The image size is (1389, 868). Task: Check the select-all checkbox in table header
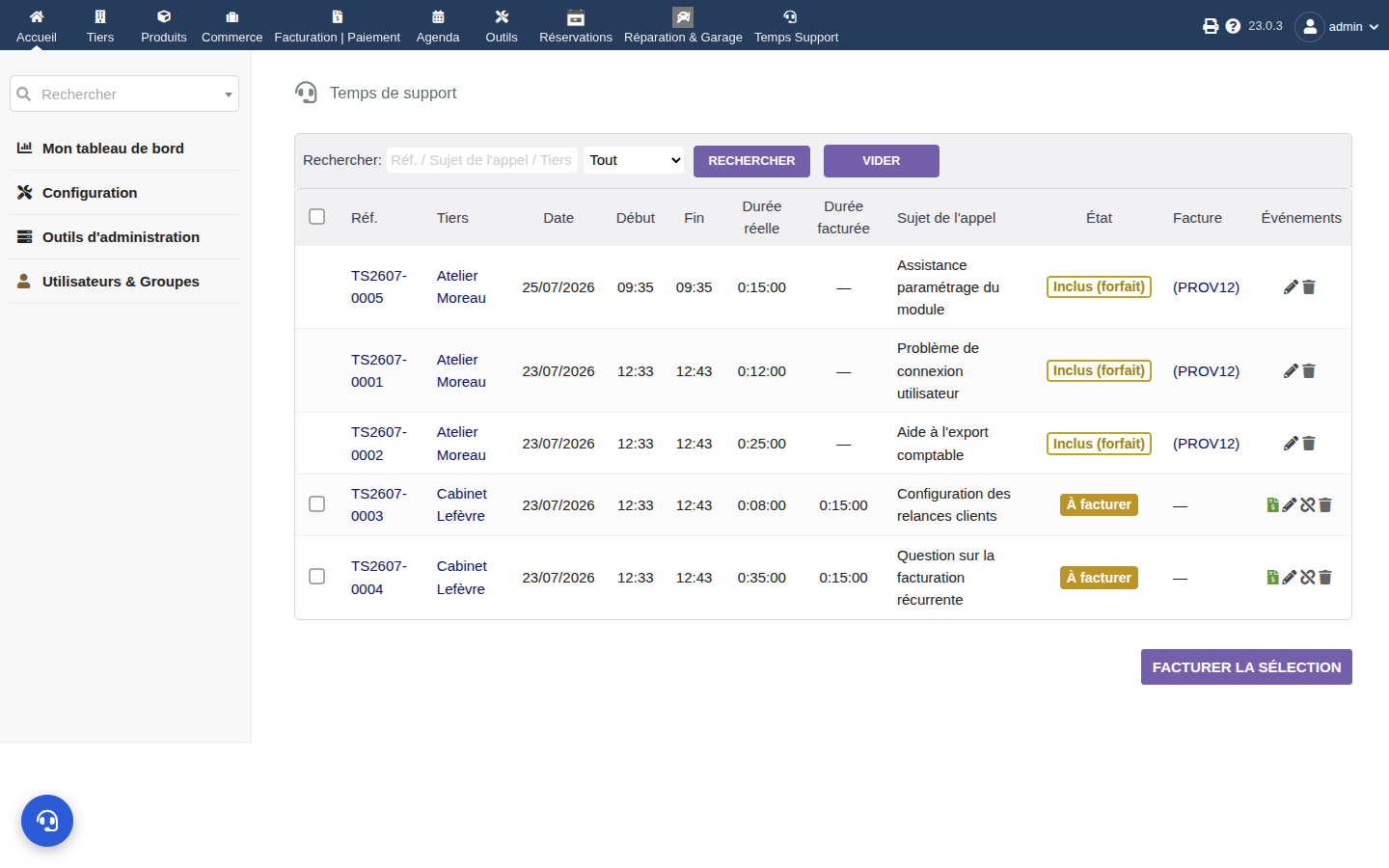pos(316,216)
